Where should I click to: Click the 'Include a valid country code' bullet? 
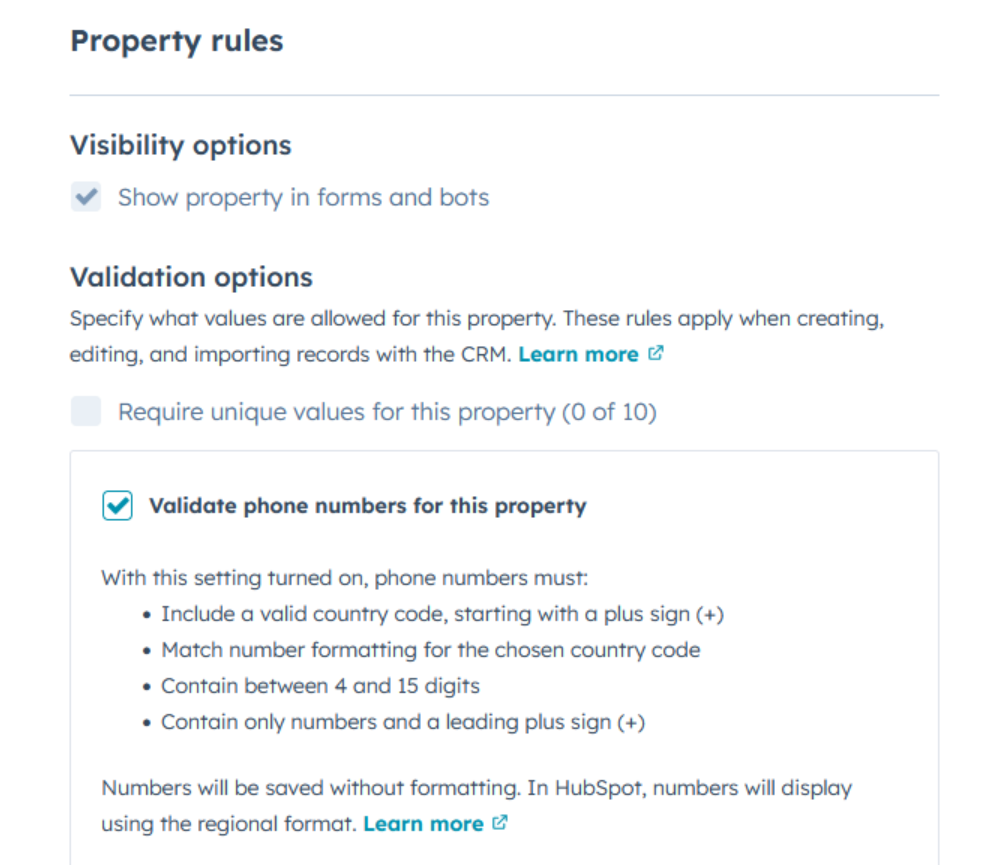[x=442, y=614]
